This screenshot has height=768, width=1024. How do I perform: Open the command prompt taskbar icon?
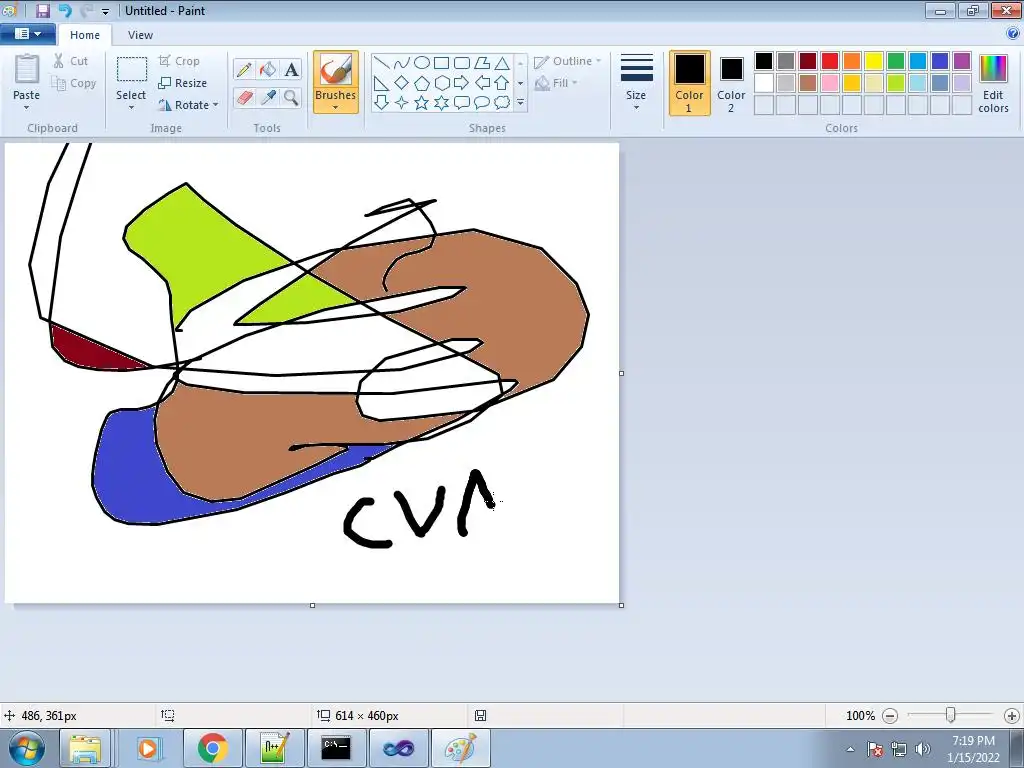click(x=335, y=748)
